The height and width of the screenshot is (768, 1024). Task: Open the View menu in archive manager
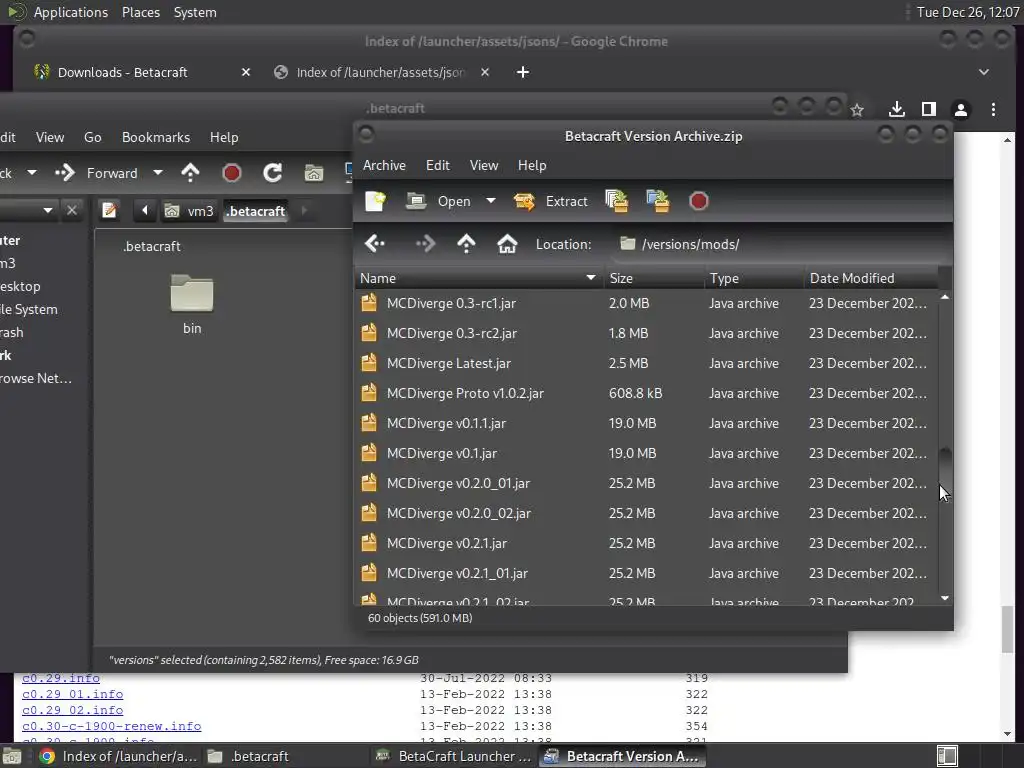click(x=484, y=165)
